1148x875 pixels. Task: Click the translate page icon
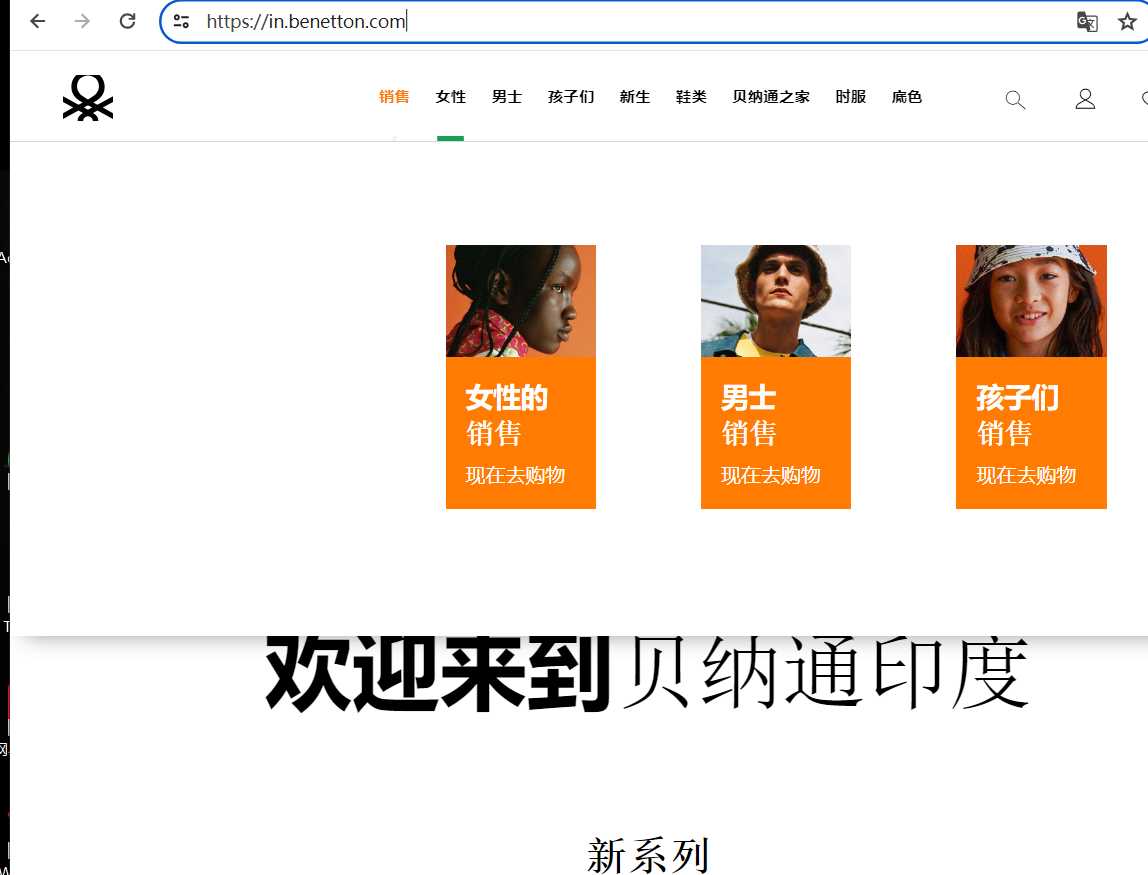pyautogui.click(x=1087, y=21)
